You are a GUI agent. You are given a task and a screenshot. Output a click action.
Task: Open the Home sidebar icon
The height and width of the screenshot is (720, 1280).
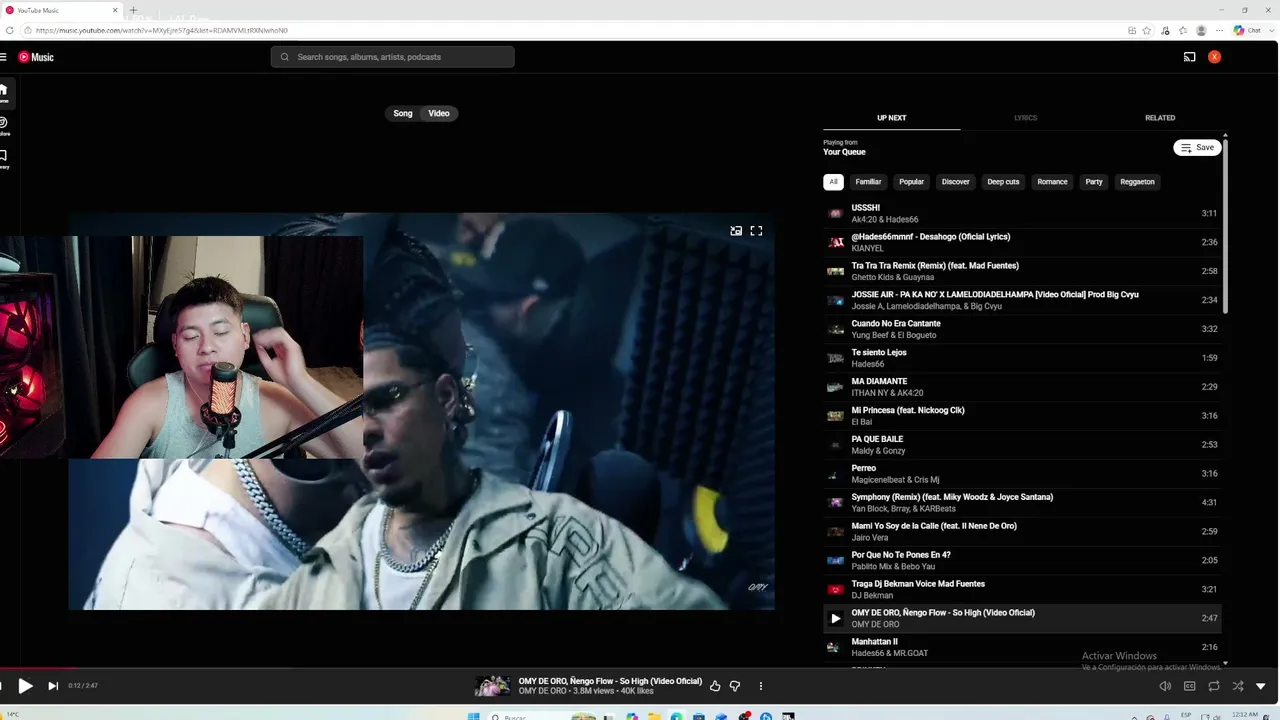3,93
